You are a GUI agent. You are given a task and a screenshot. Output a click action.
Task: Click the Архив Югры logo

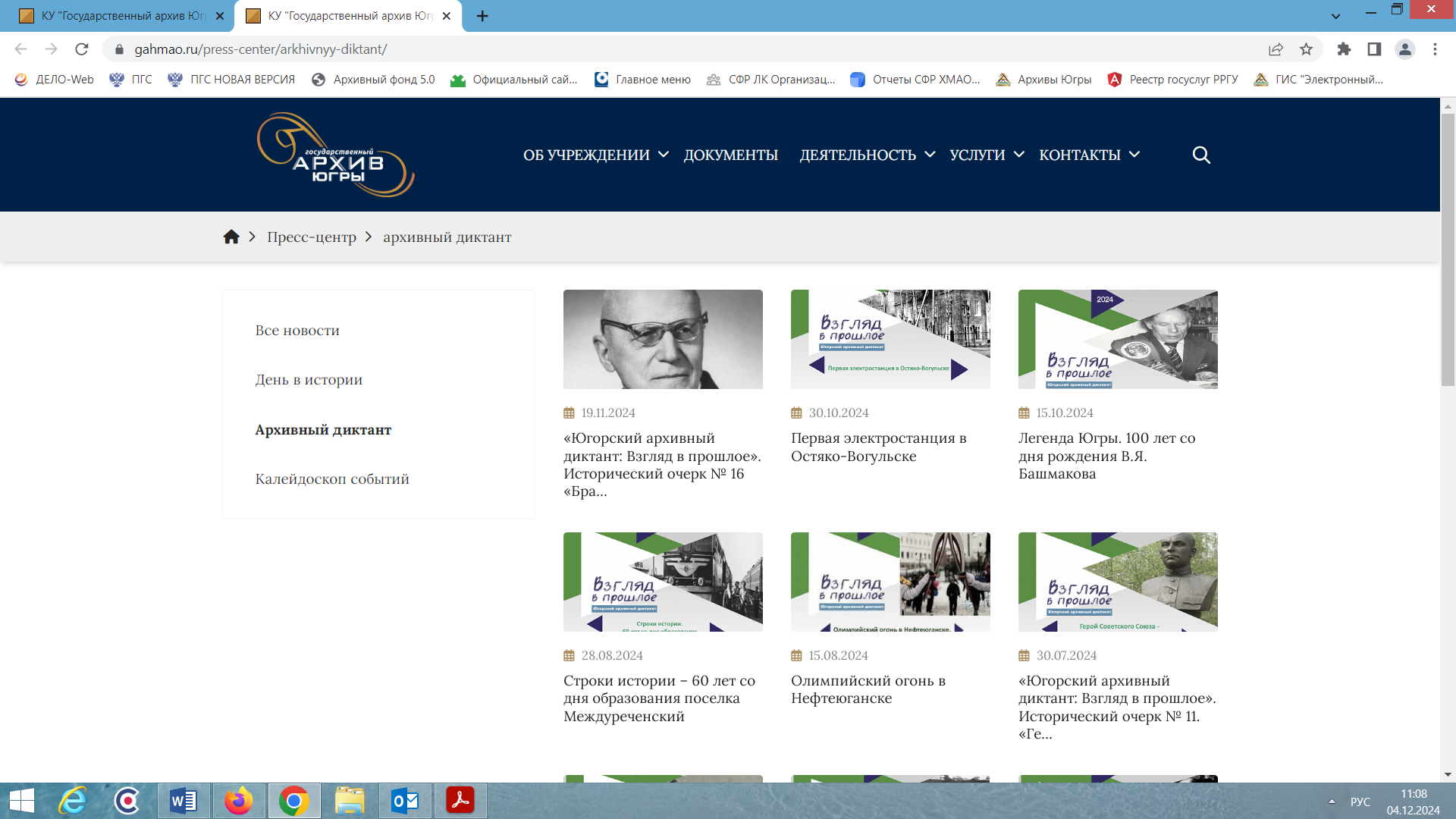pyautogui.click(x=335, y=155)
